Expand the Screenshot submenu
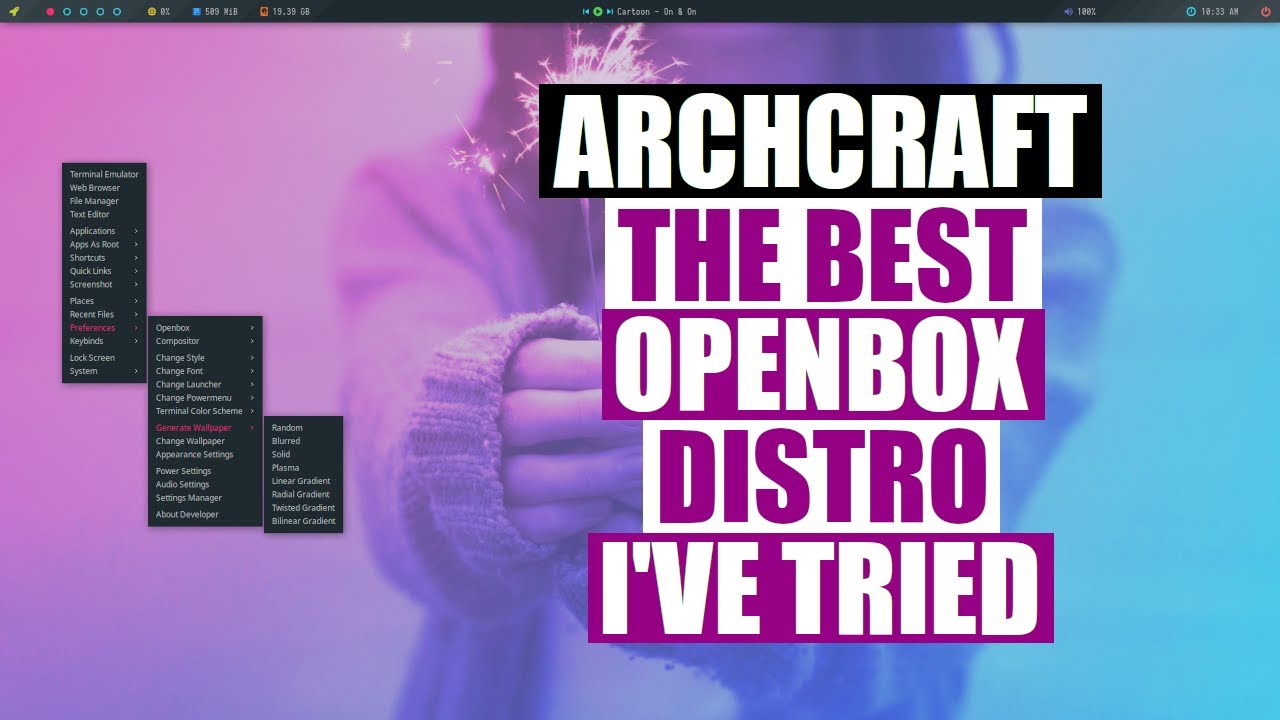Image resolution: width=1280 pixels, height=720 pixels. point(104,284)
